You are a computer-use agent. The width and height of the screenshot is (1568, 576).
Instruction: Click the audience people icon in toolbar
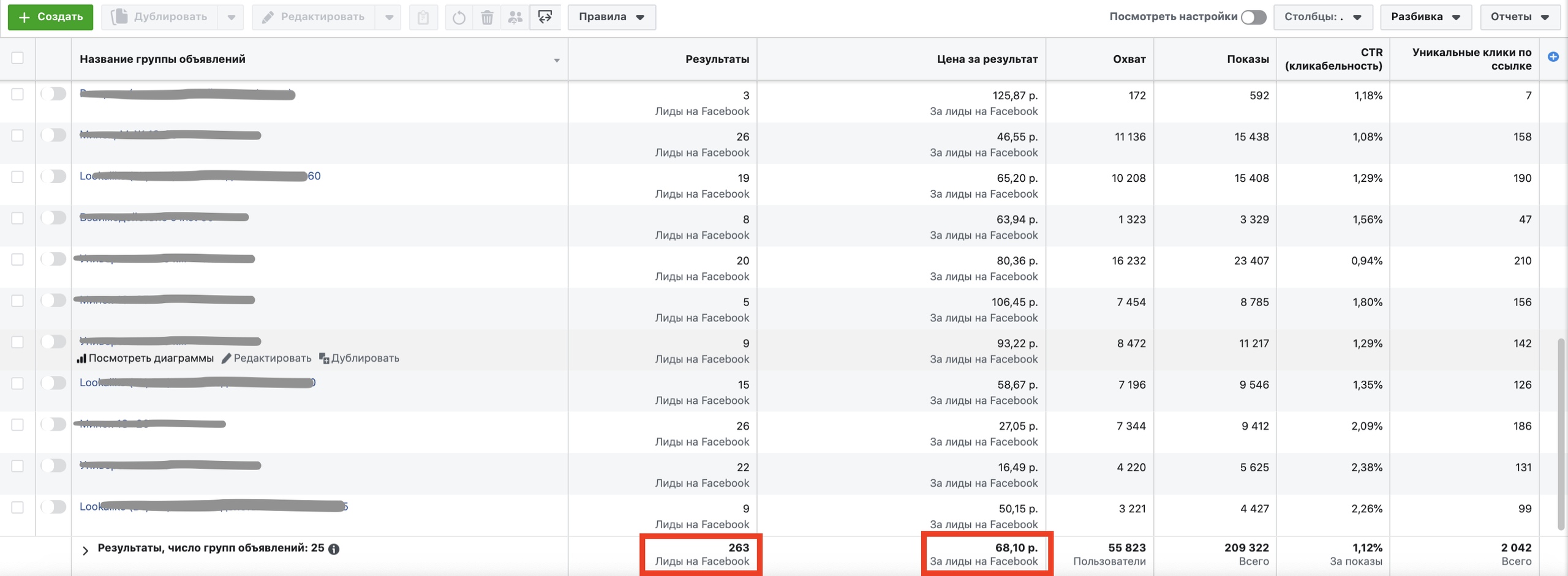516,17
